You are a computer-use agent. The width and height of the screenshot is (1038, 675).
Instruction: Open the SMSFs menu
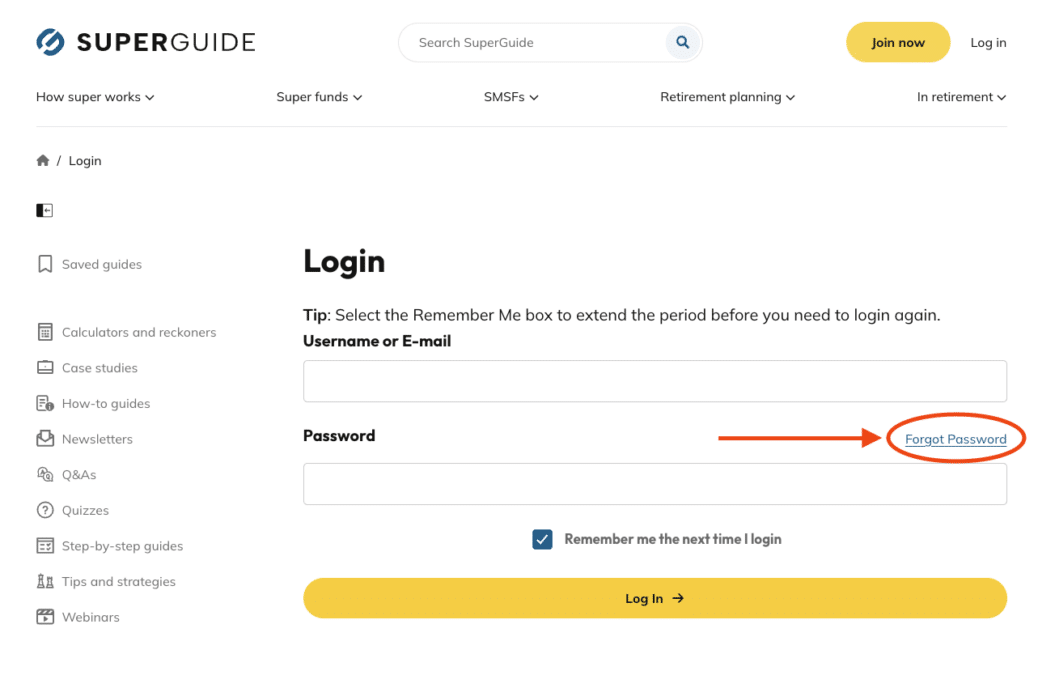(x=511, y=97)
